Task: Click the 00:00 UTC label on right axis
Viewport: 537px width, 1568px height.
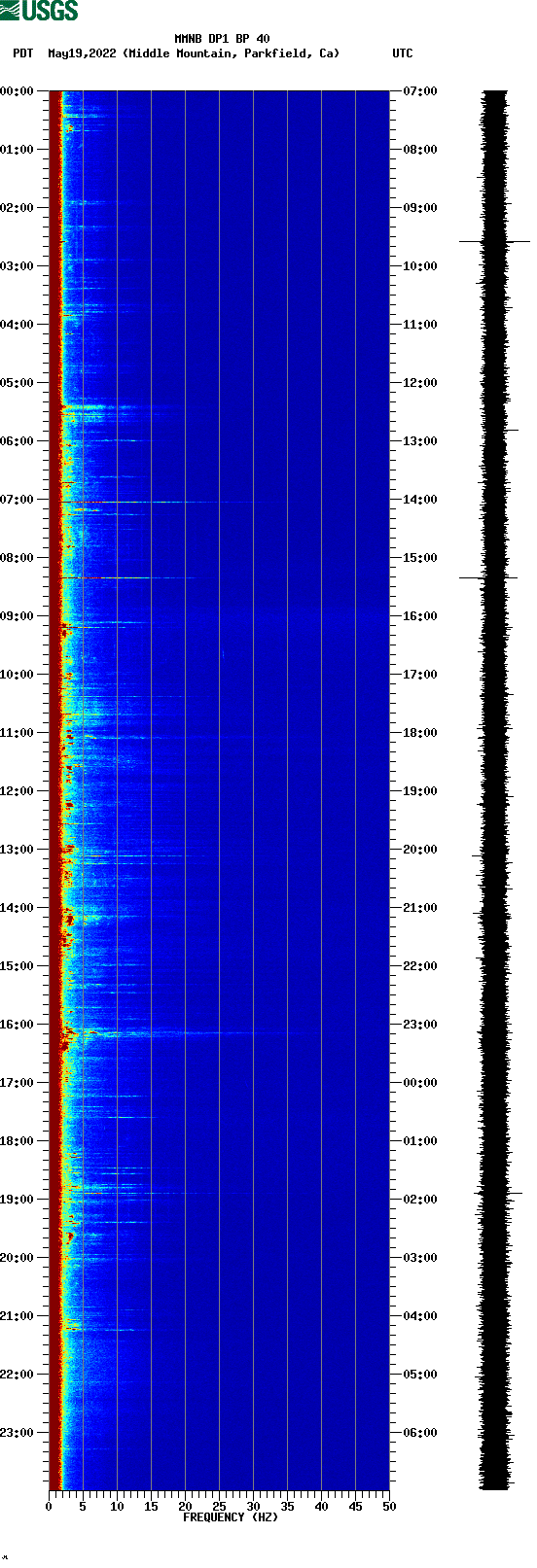Action: click(420, 1083)
